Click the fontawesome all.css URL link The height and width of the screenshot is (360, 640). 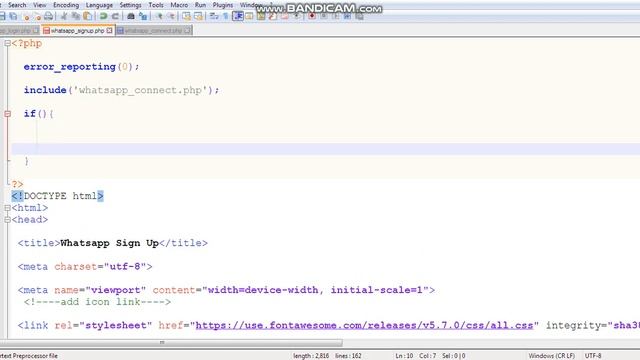(x=364, y=325)
